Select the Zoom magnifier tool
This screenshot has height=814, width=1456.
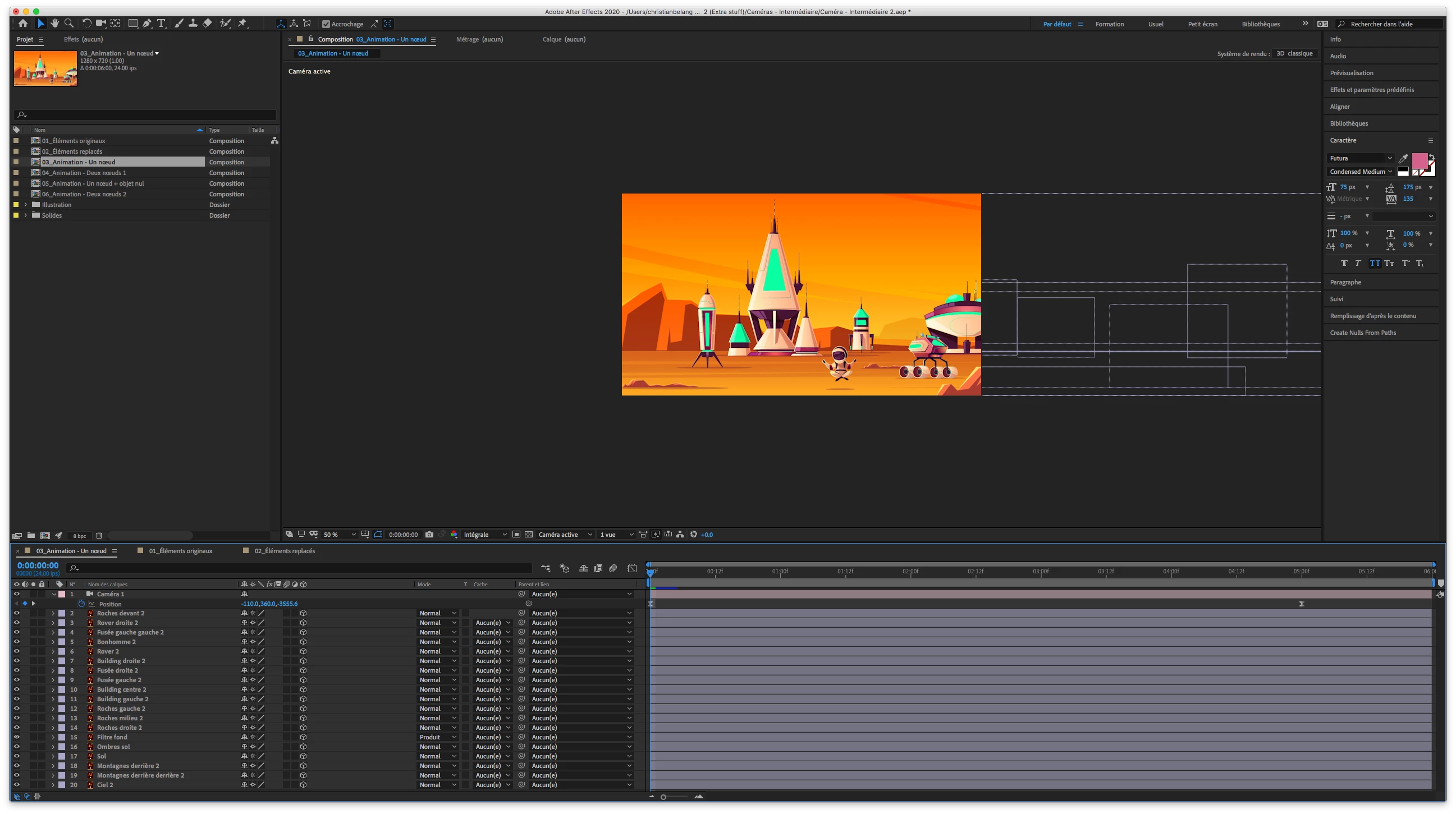coord(69,23)
